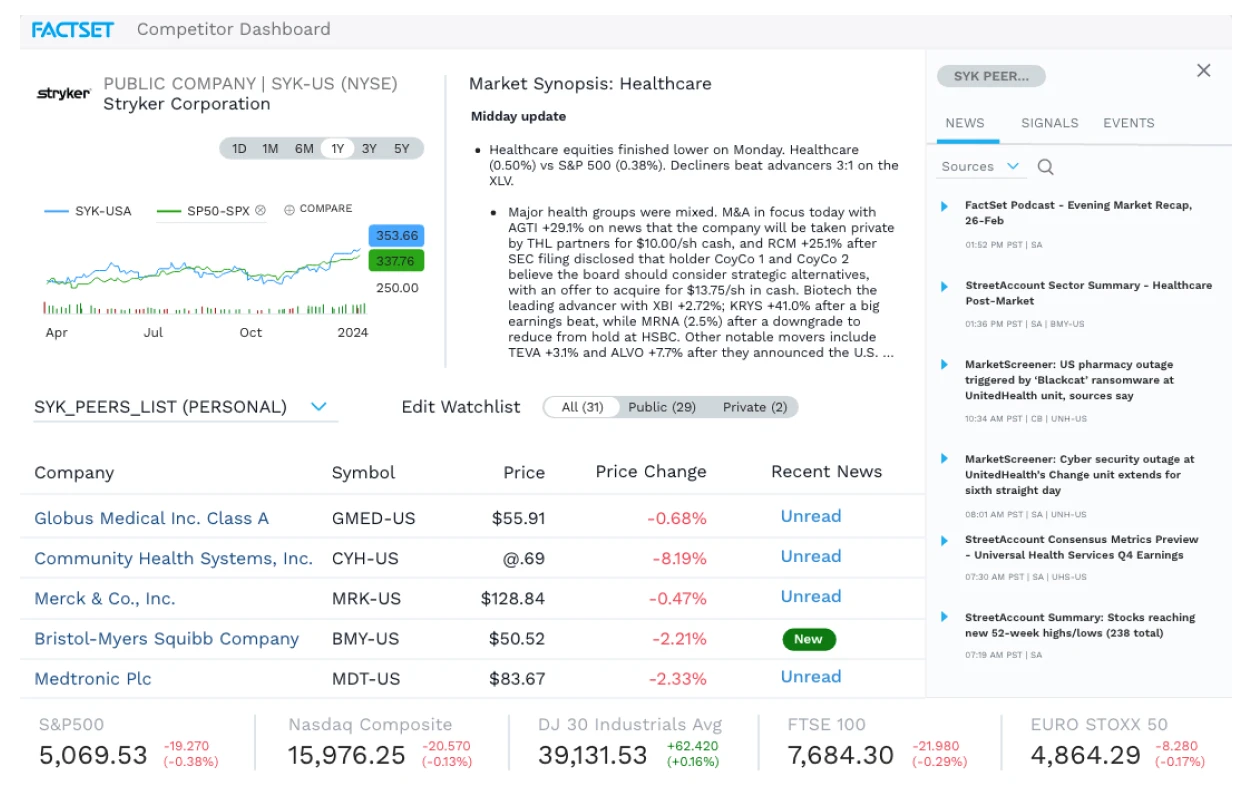Filter watchlist to Public (29)
This screenshot has width=1252, height=788.
[x=662, y=407]
